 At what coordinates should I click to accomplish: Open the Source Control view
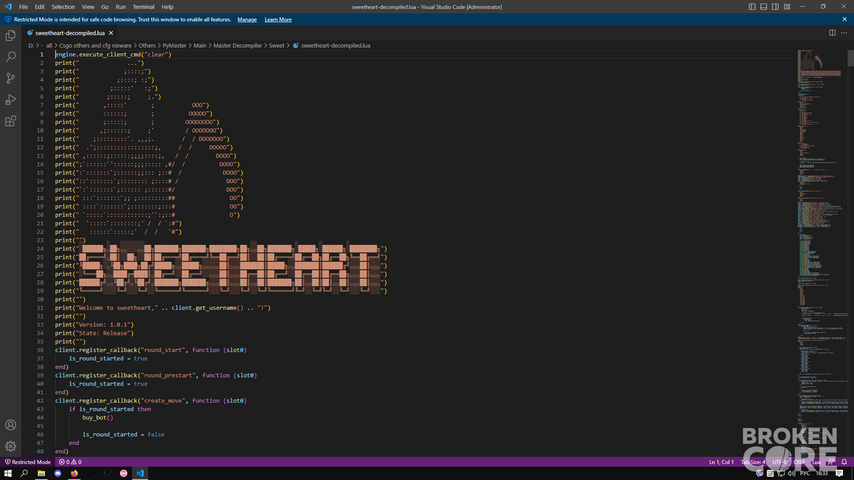pos(10,78)
